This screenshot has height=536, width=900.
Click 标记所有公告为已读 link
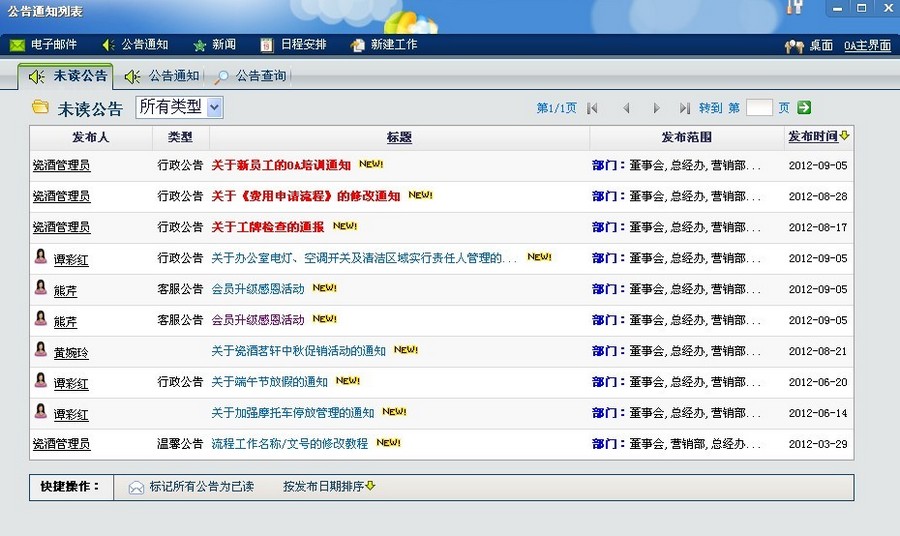pyautogui.click(x=201, y=487)
